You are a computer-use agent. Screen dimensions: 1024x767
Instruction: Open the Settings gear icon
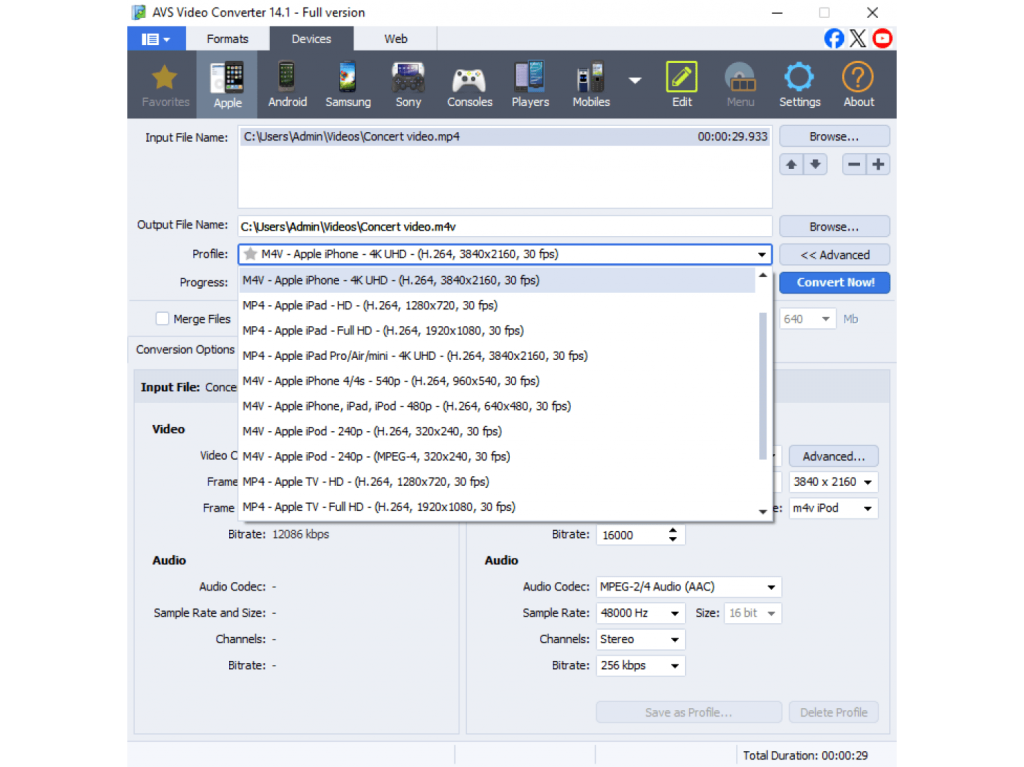coord(799,85)
